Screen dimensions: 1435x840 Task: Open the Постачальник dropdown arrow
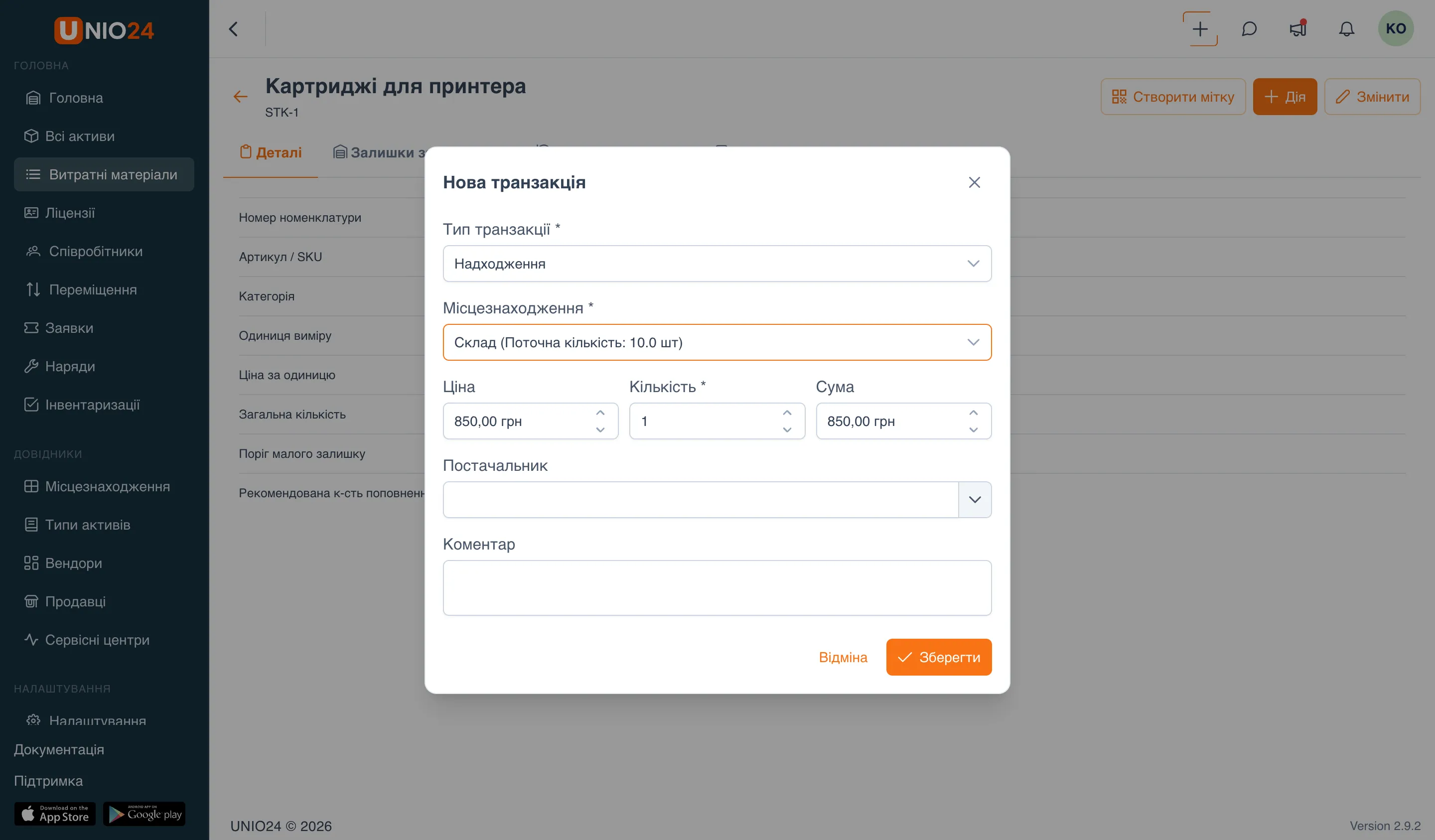[x=974, y=499]
